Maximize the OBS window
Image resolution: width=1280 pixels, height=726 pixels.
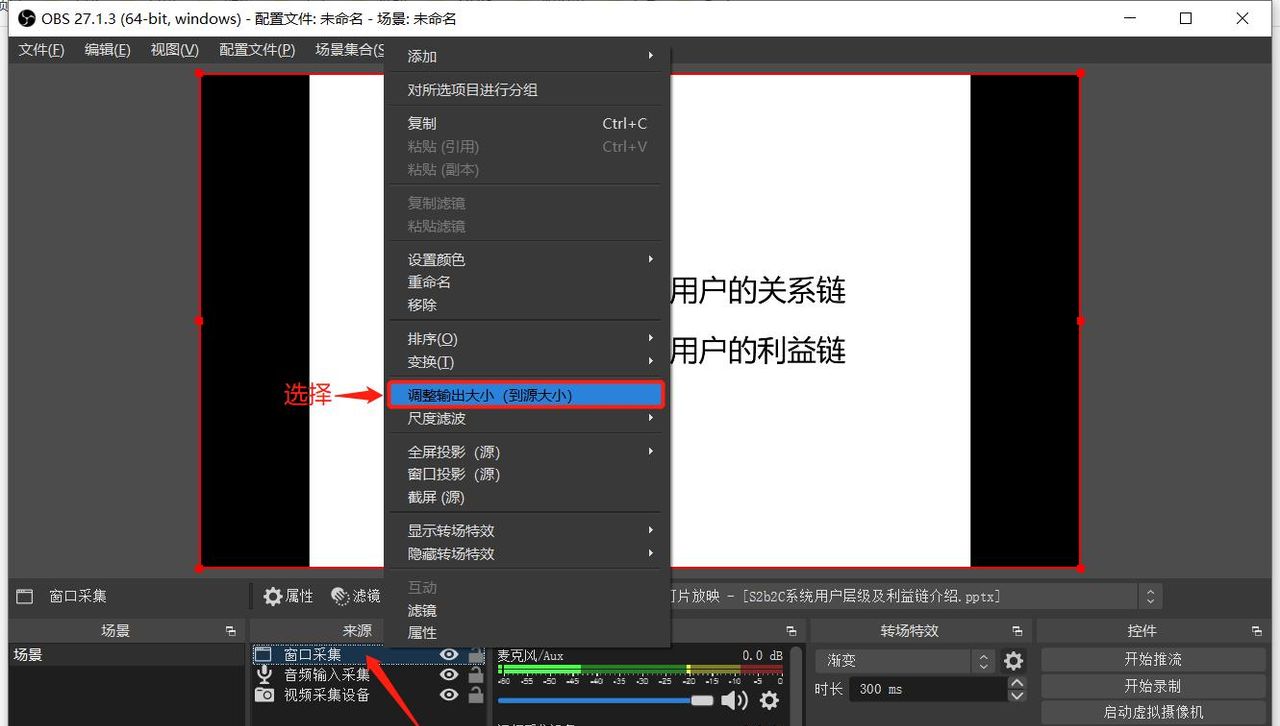[1186, 19]
